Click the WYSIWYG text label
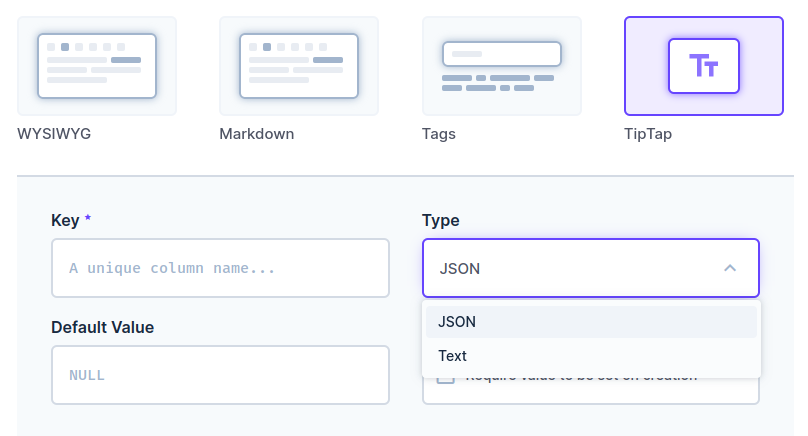The width and height of the screenshot is (808, 436). point(54,133)
